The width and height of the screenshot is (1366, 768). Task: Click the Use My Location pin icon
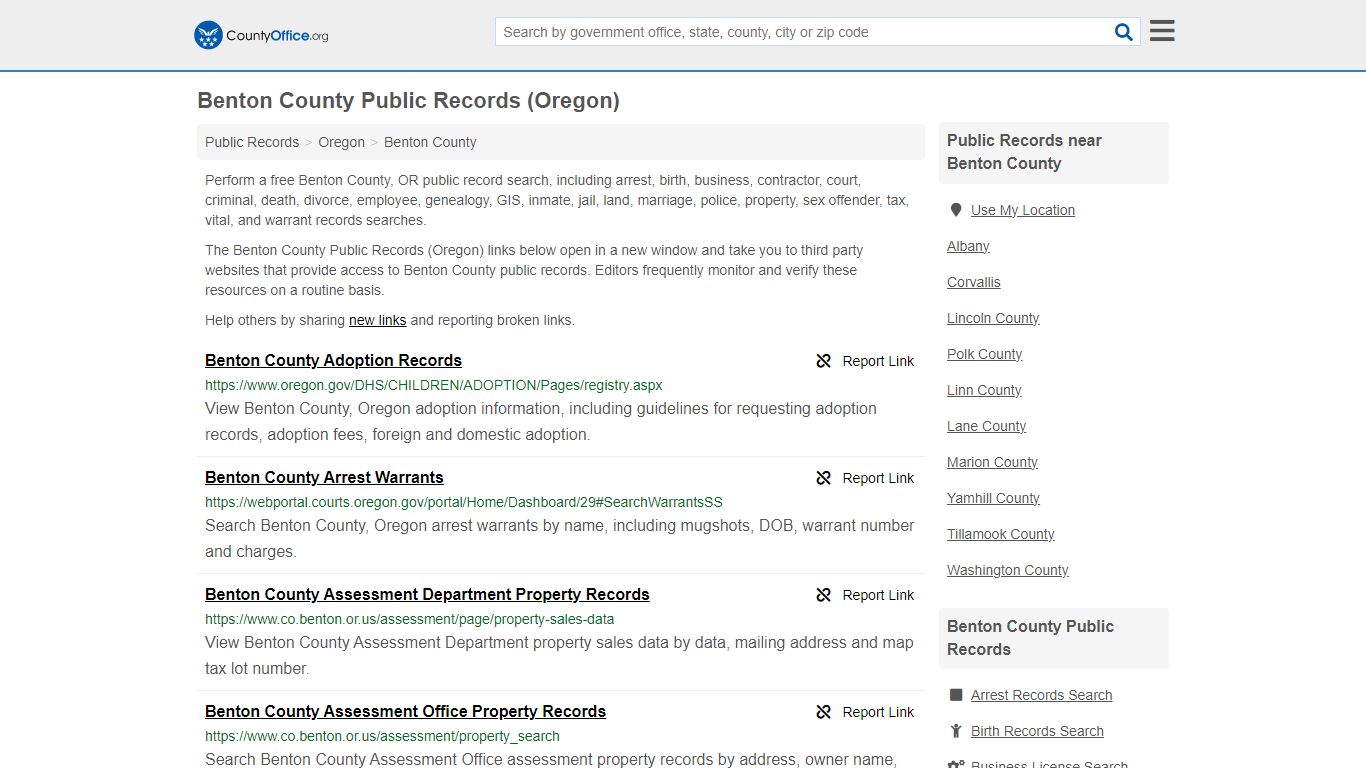pos(955,210)
